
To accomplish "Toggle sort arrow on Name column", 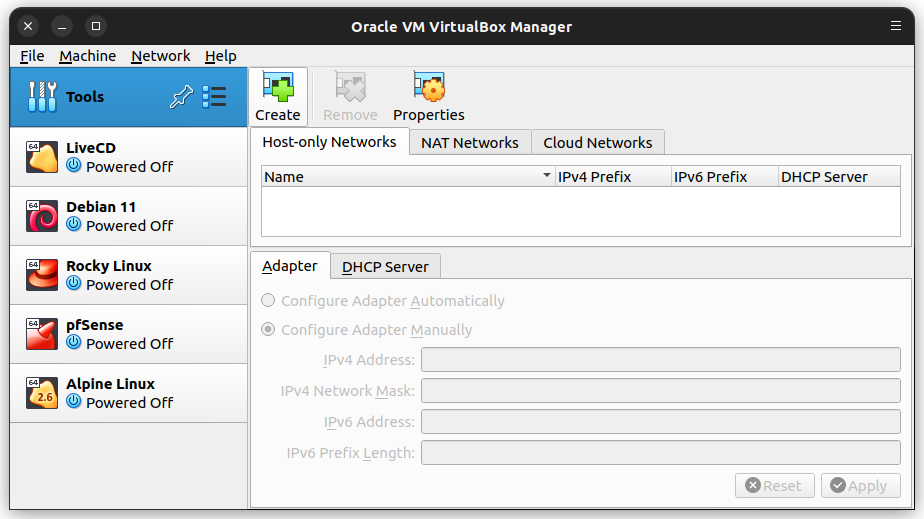I will click(x=546, y=176).
